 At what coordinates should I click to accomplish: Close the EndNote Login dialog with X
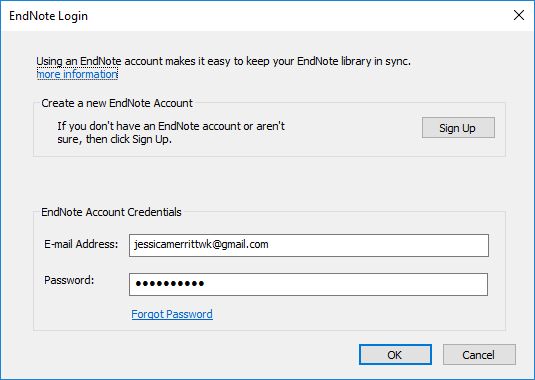pyautogui.click(x=519, y=15)
